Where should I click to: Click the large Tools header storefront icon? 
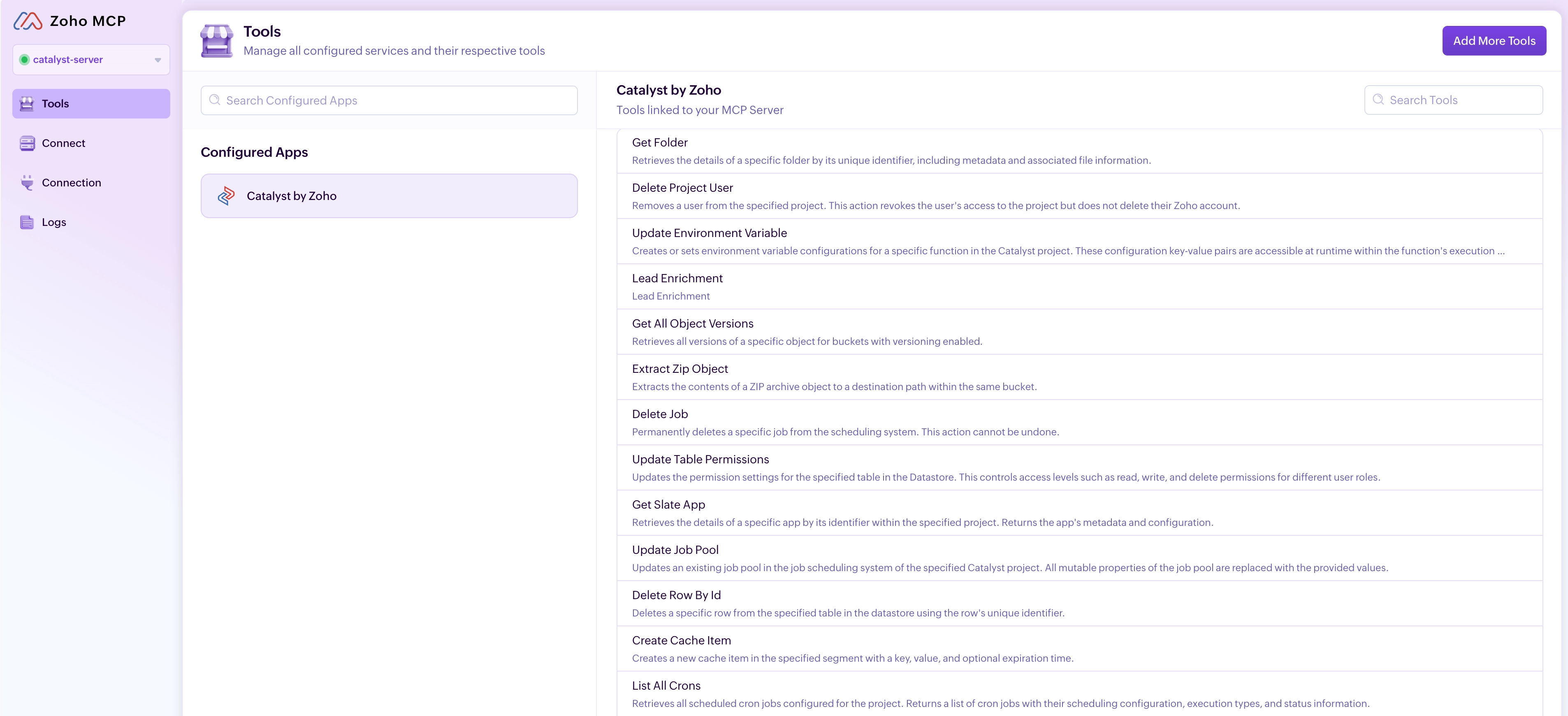(x=217, y=41)
